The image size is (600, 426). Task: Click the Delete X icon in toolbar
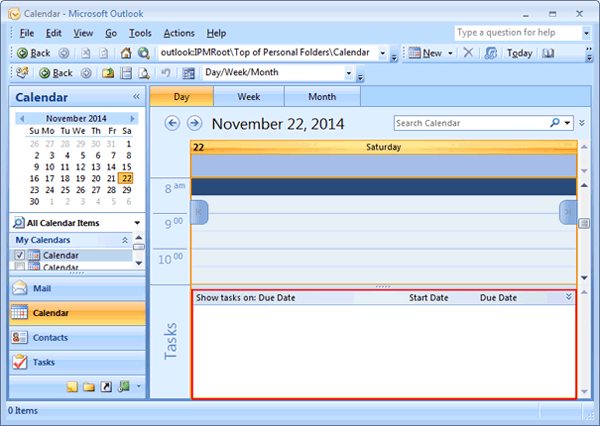click(x=468, y=52)
